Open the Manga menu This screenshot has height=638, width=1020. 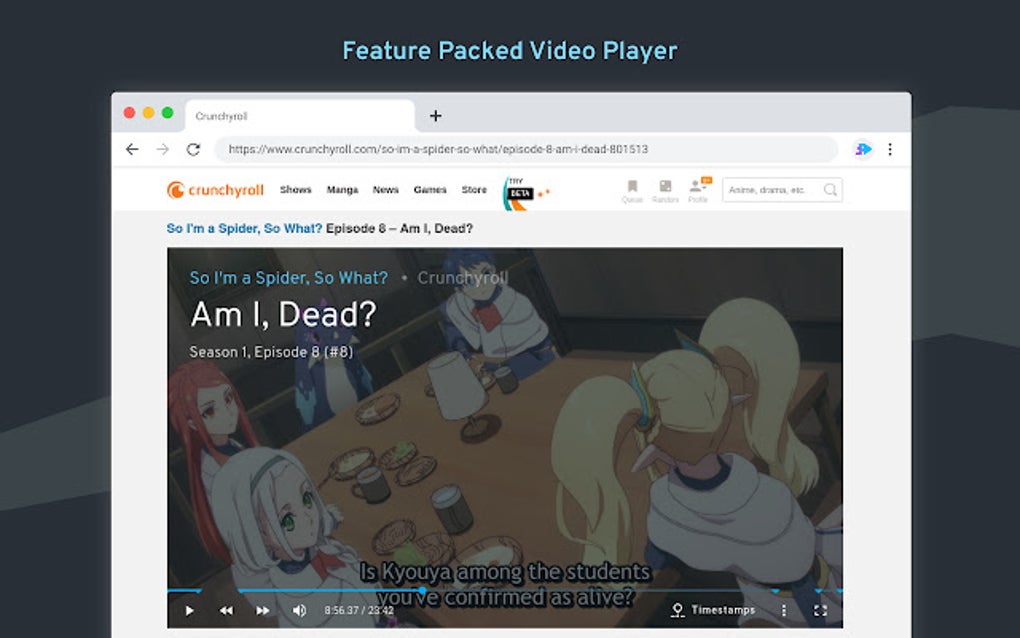342,190
